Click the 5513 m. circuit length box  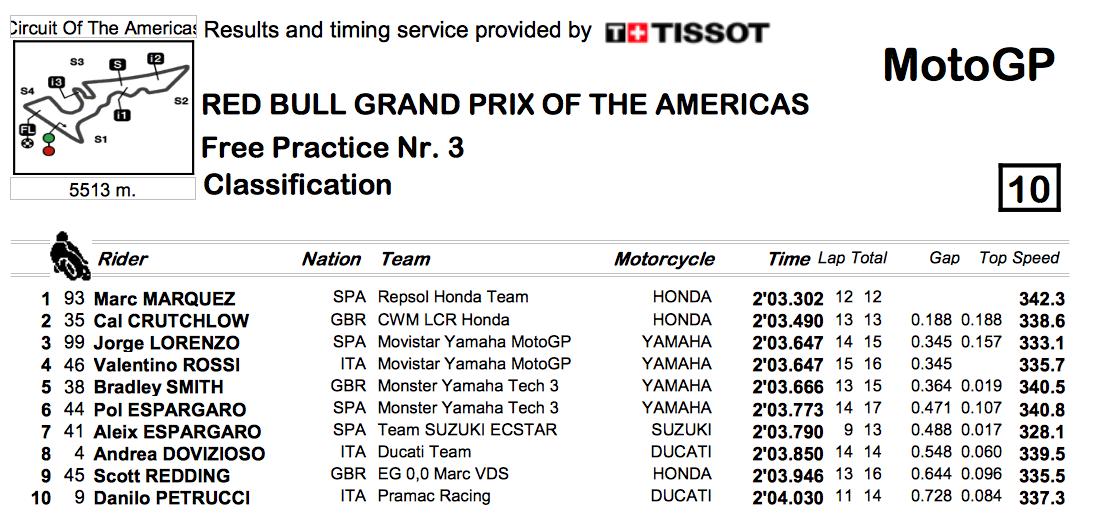tap(102, 189)
